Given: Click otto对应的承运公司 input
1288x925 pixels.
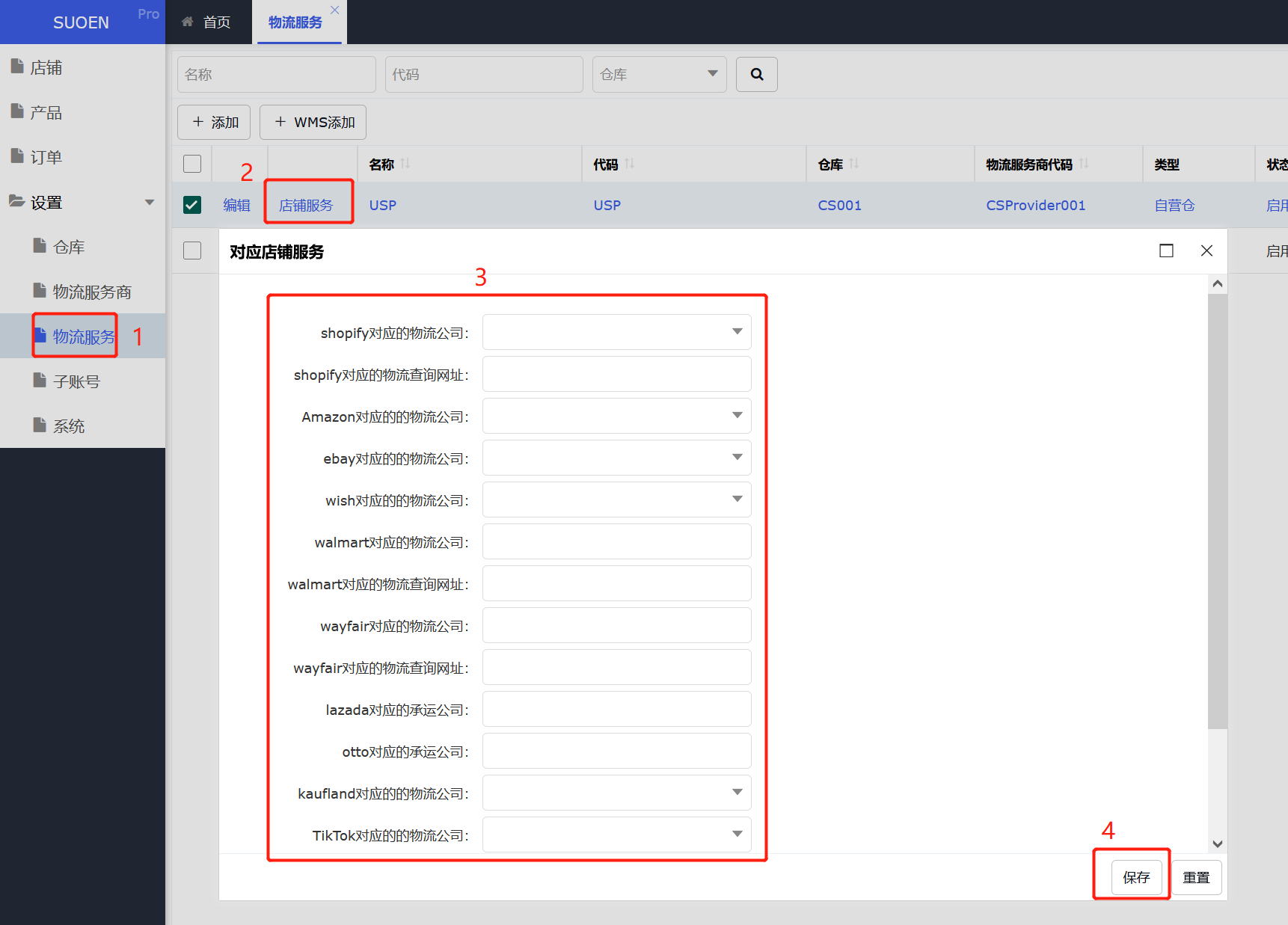Looking at the screenshot, I should coord(616,751).
